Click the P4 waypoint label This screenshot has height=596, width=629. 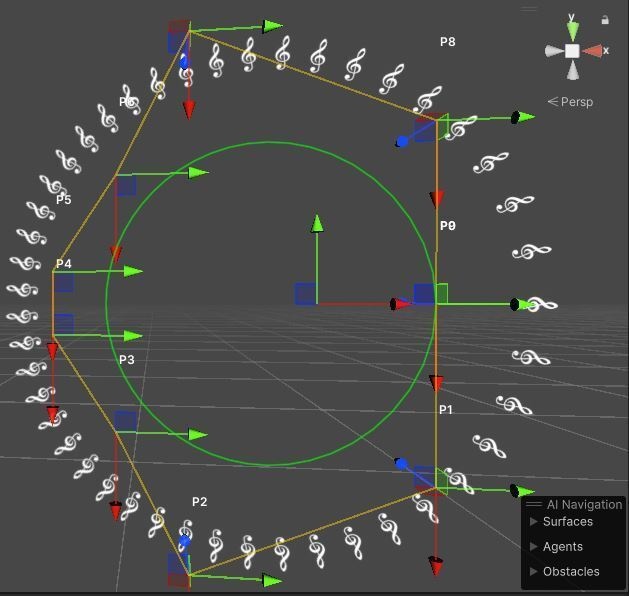[x=64, y=264]
